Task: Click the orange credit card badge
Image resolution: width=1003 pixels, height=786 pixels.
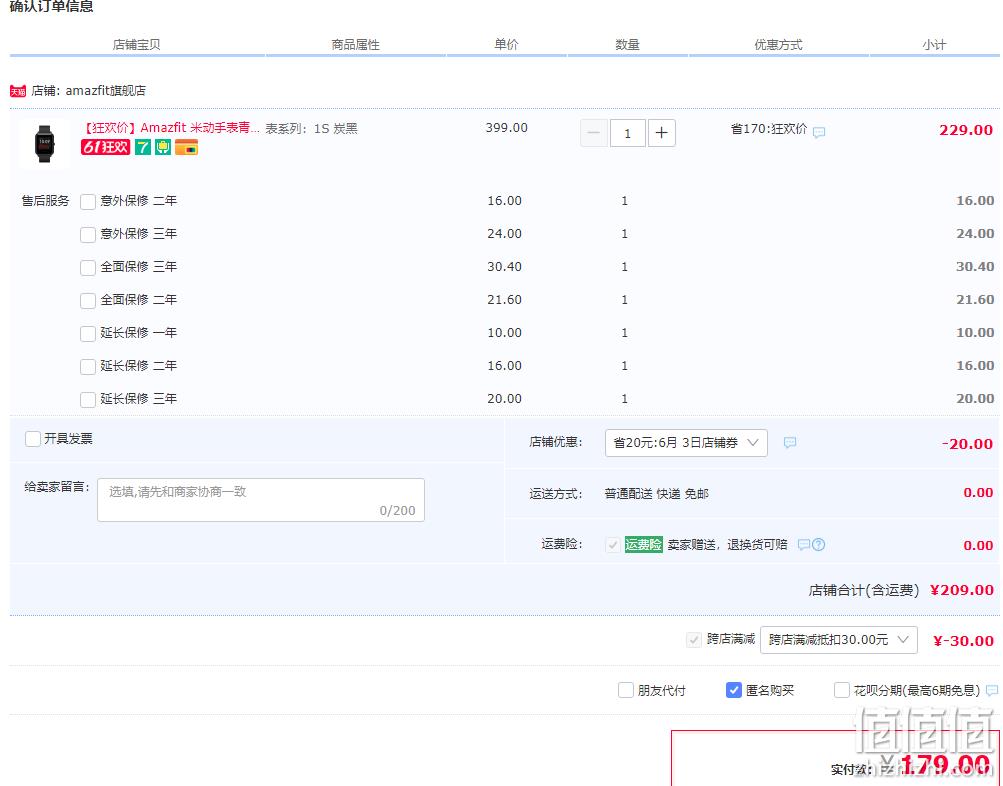Action: click(187, 147)
